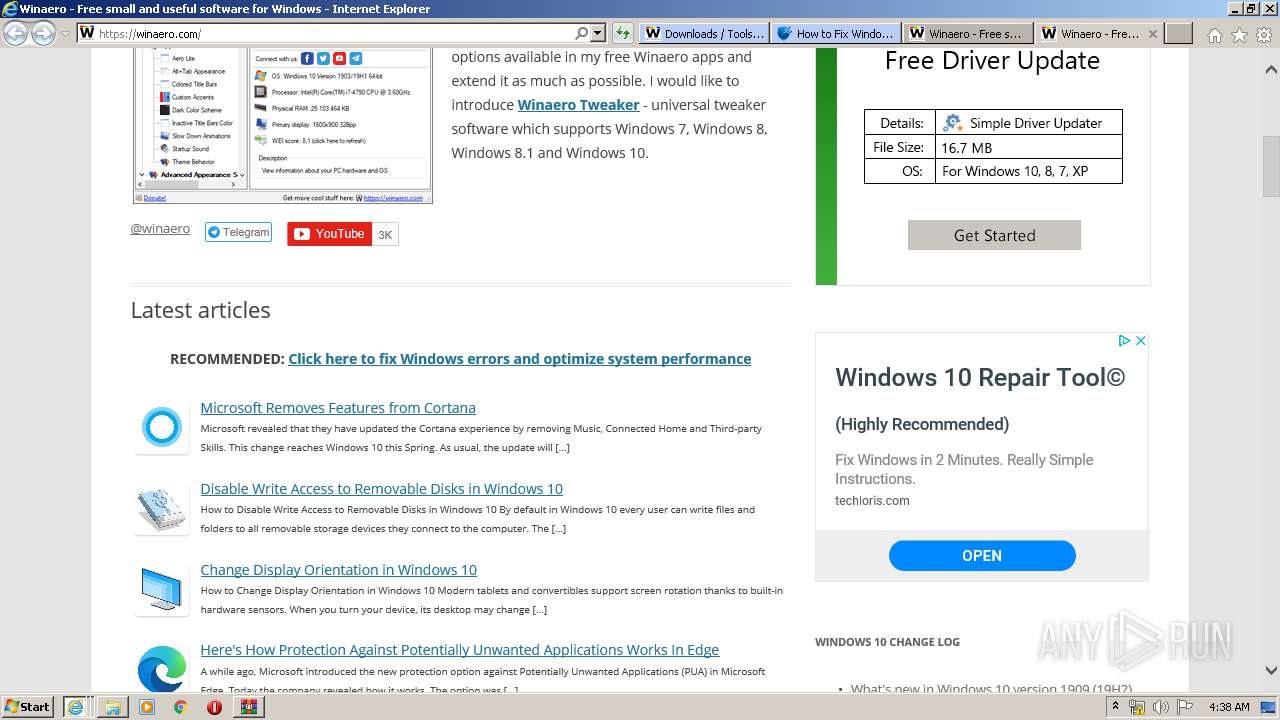Click Get Started in driver update ad
The height and width of the screenshot is (720, 1280).
[x=994, y=235]
